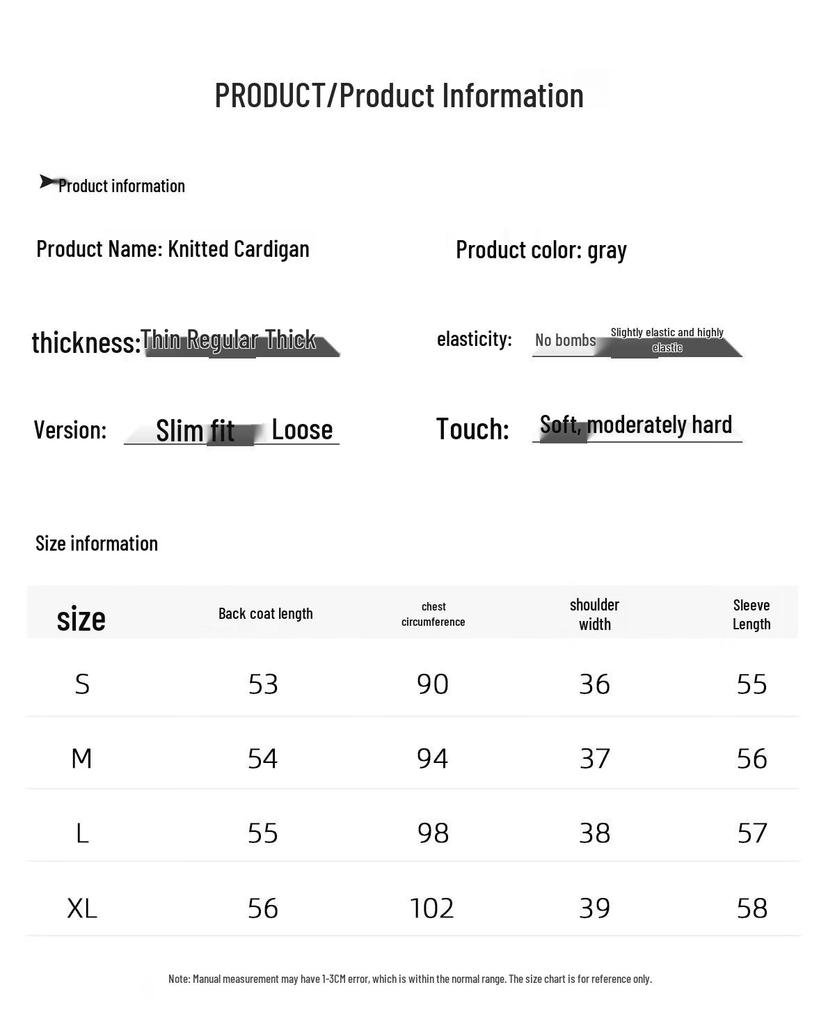Click the Sleeve Length column header
Image resolution: width=835 pixels, height=1024 pixels.
pyautogui.click(x=751, y=614)
